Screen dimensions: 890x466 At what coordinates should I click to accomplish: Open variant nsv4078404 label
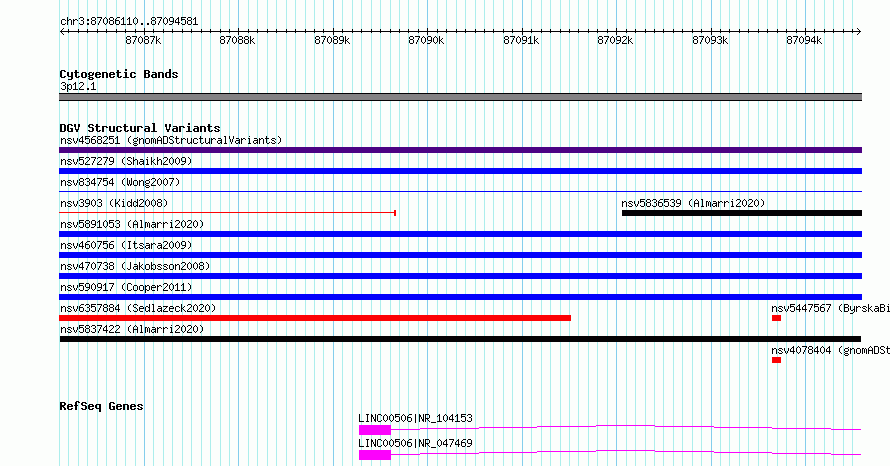[830, 350]
